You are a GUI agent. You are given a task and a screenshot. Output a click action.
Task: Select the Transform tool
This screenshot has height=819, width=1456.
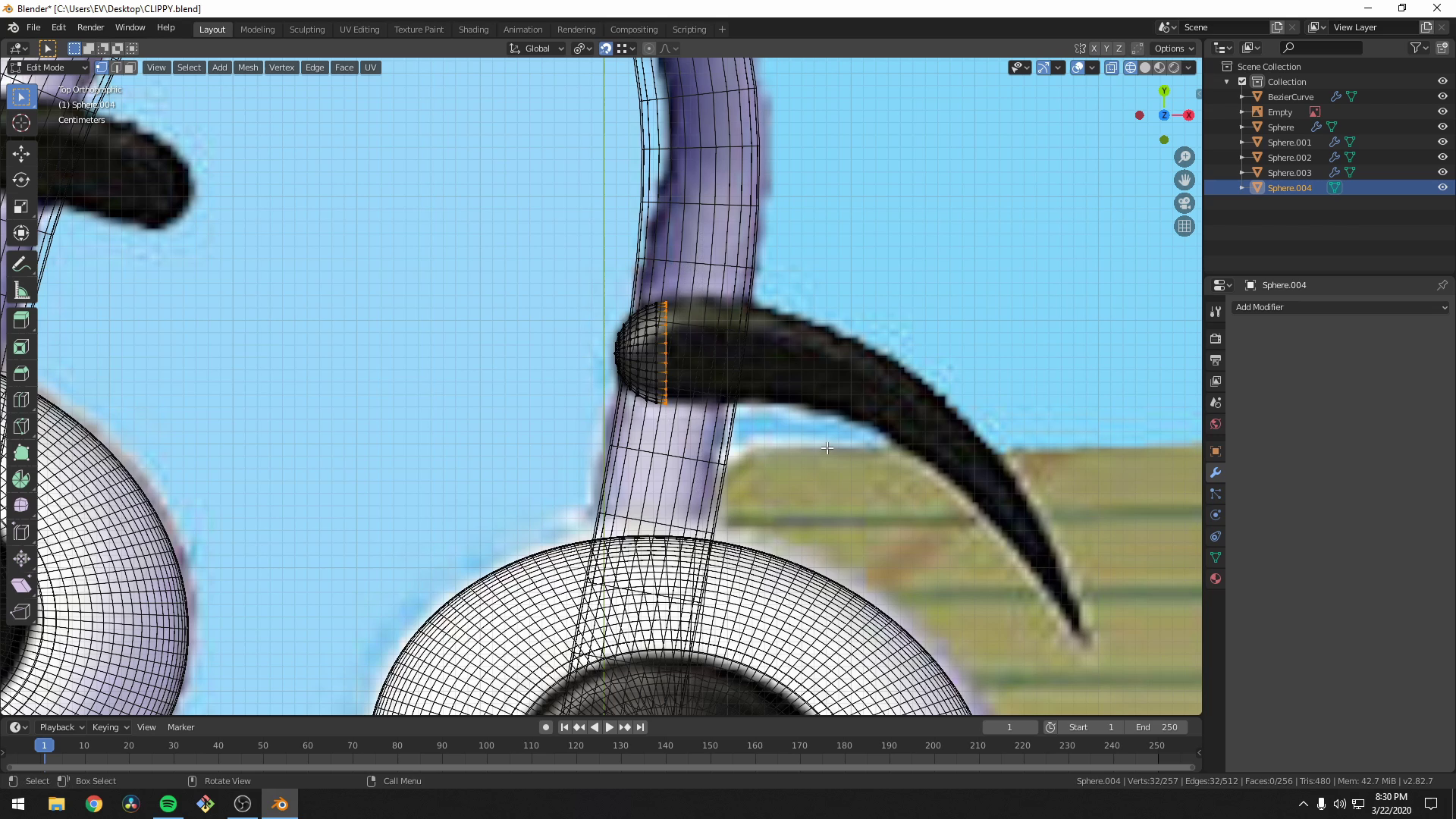(21, 233)
